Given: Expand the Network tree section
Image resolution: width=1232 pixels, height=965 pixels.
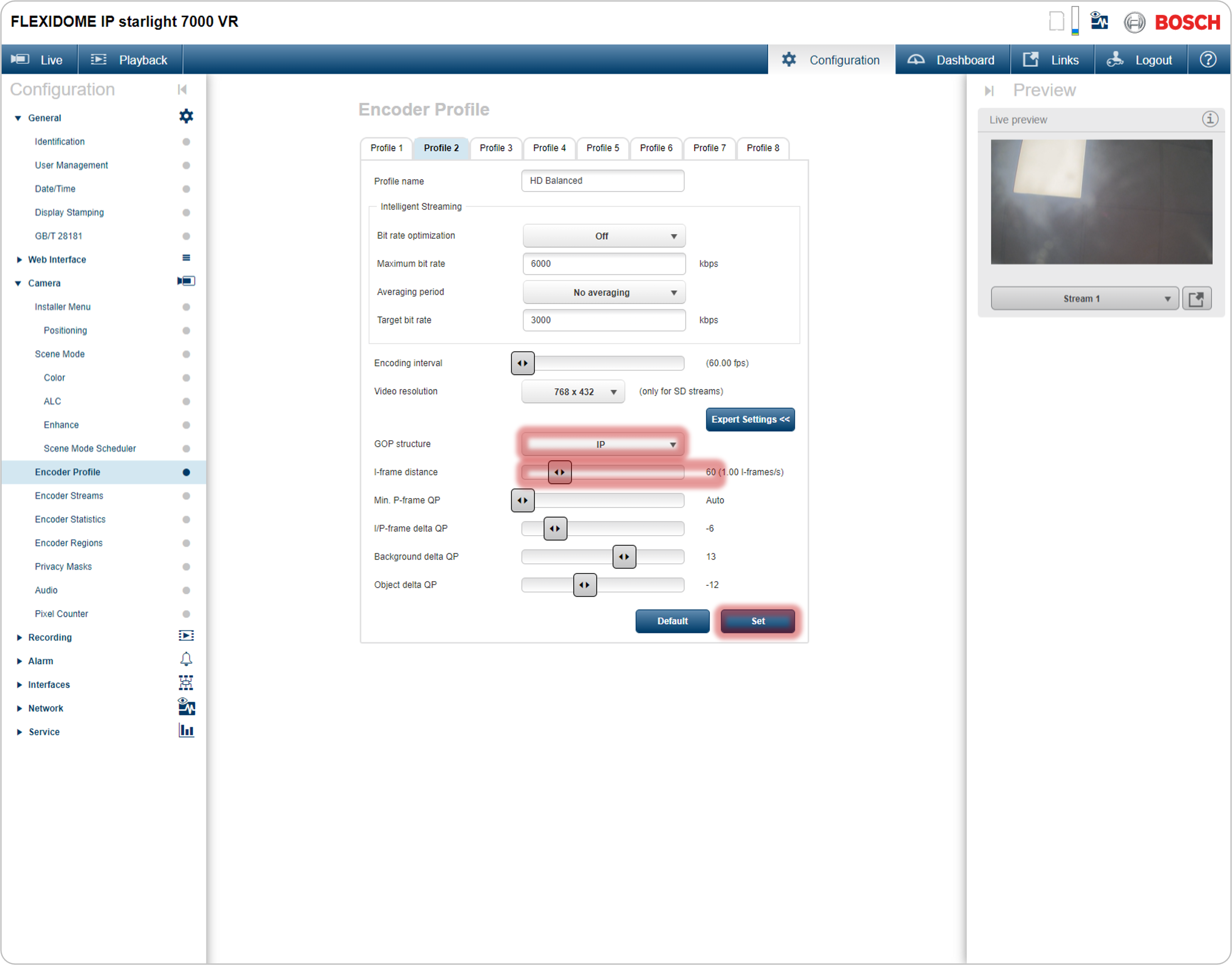Looking at the screenshot, I should 19,708.
